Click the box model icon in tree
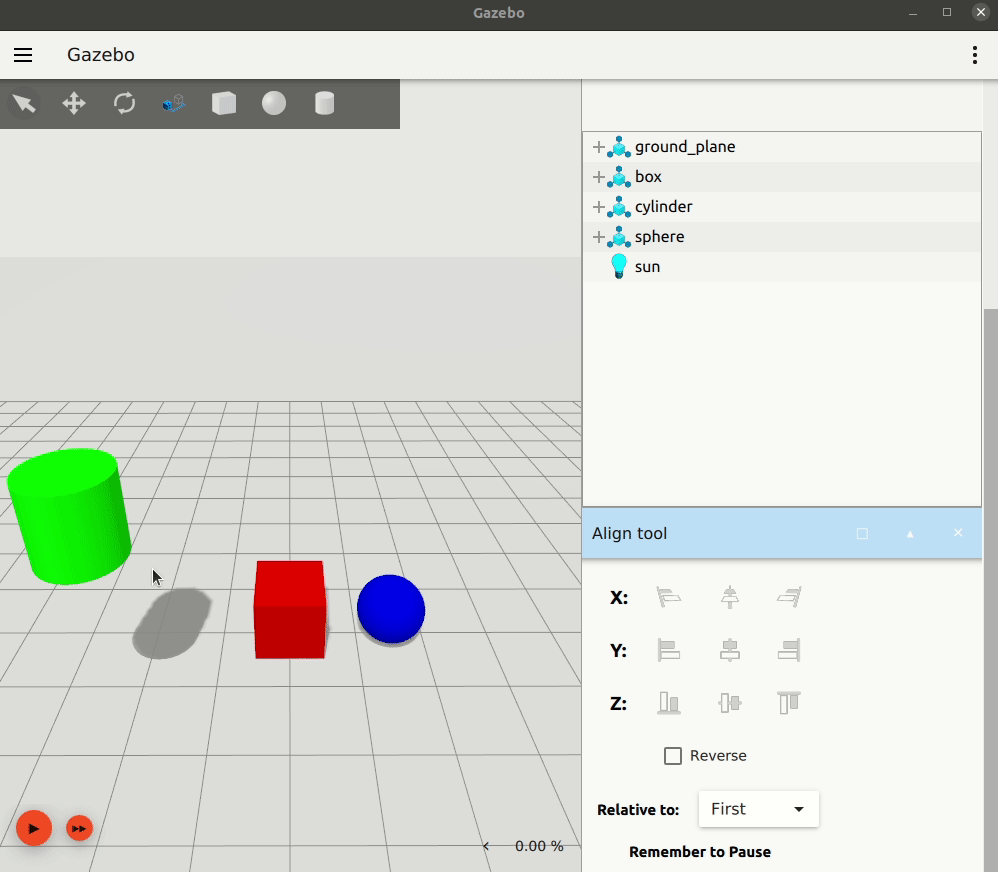This screenshot has width=998, height=872. pyautogui.click(x=619, y=177)
